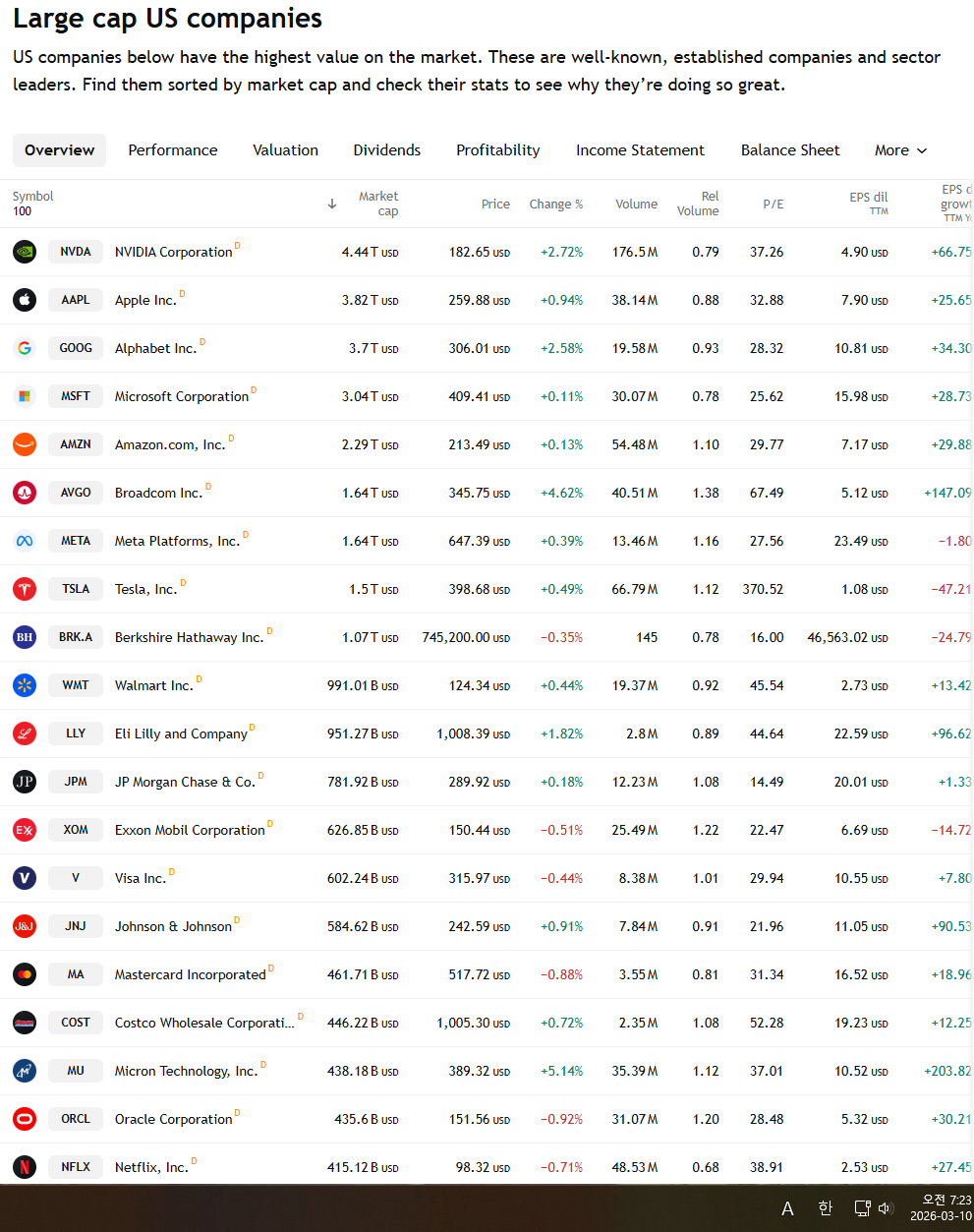Click the Johnson & Johnson logo icon

pos(25,926)
